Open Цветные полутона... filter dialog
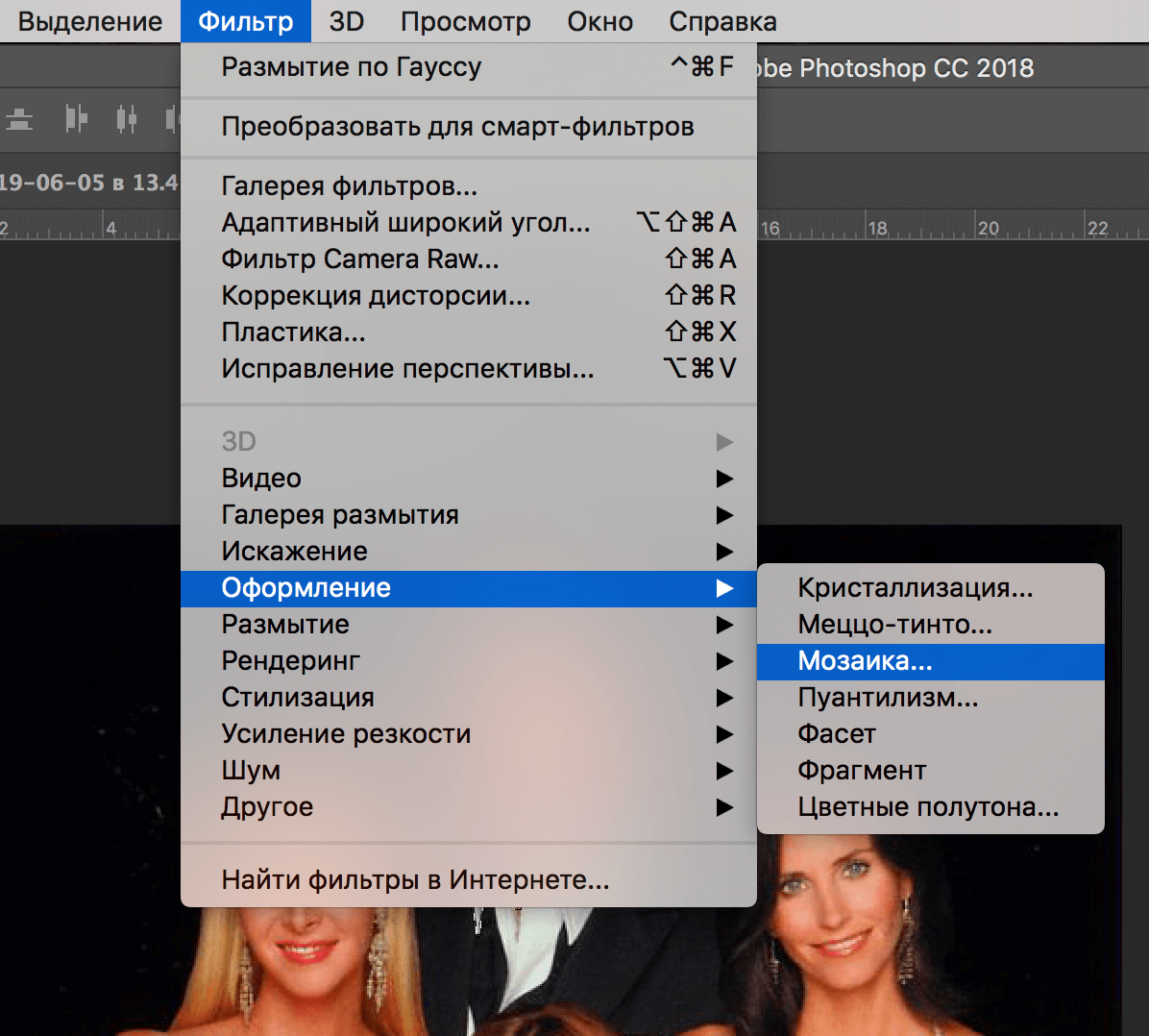This screenshot has width=1149, height=1036. (x=928, y=807)
